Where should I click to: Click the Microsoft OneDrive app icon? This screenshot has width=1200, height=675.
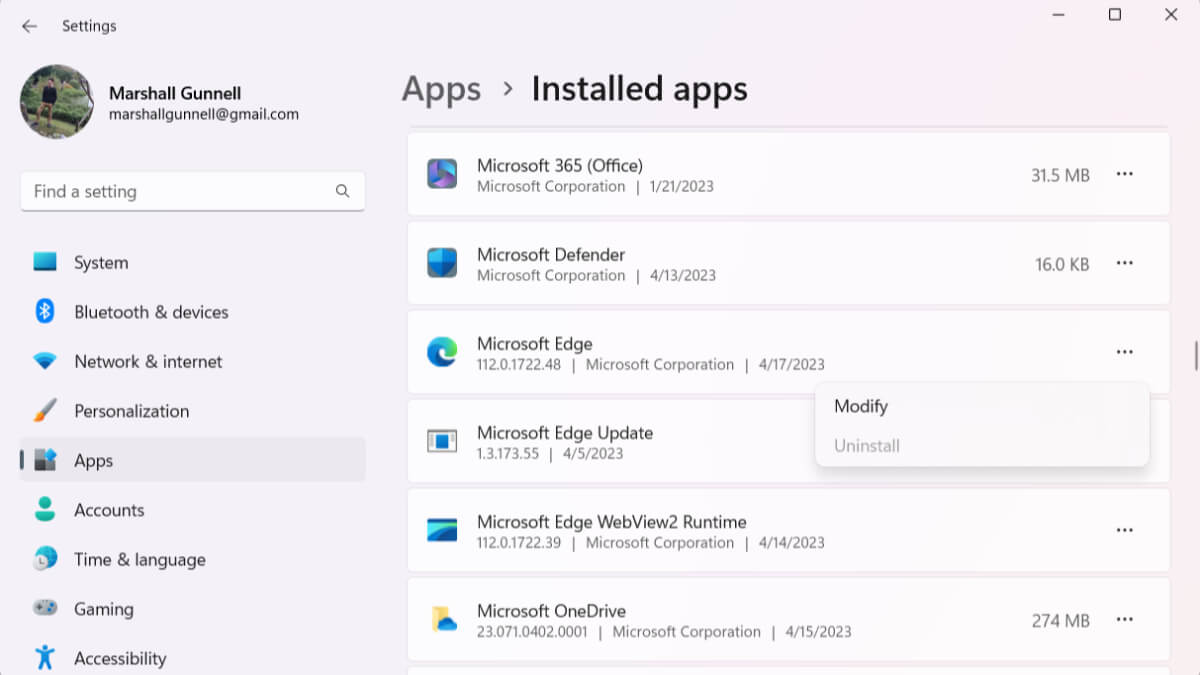pos(442,620)
